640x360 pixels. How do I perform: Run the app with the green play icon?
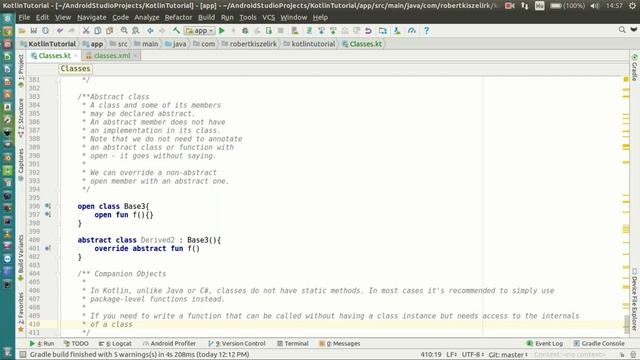pos(222,31)
